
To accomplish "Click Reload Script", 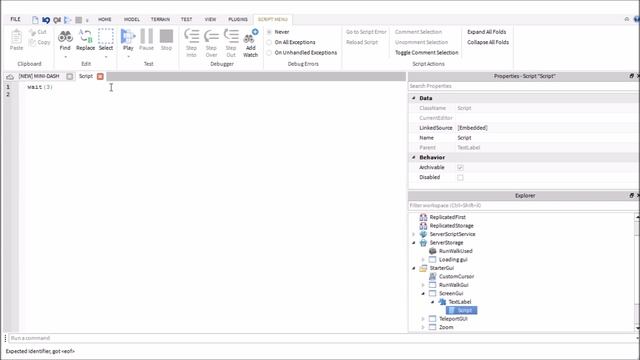I will 362,42.
